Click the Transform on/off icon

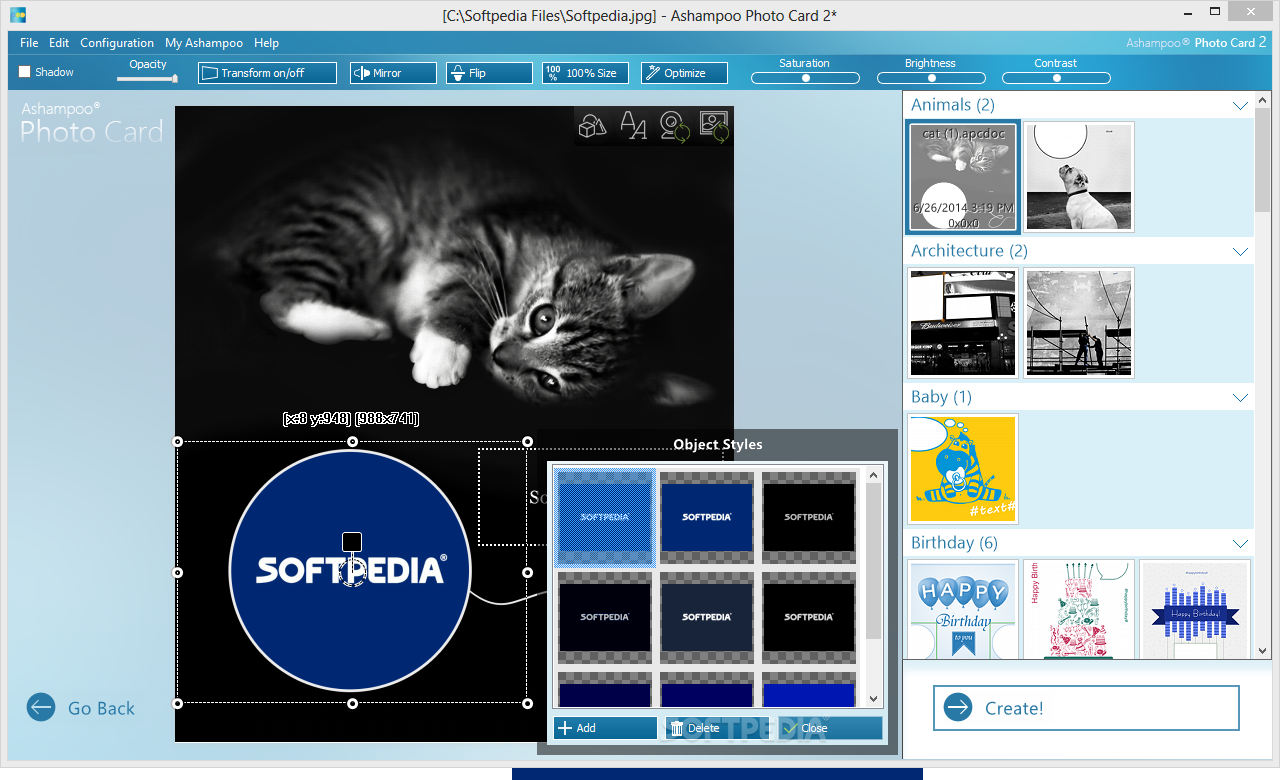(209, 73)
